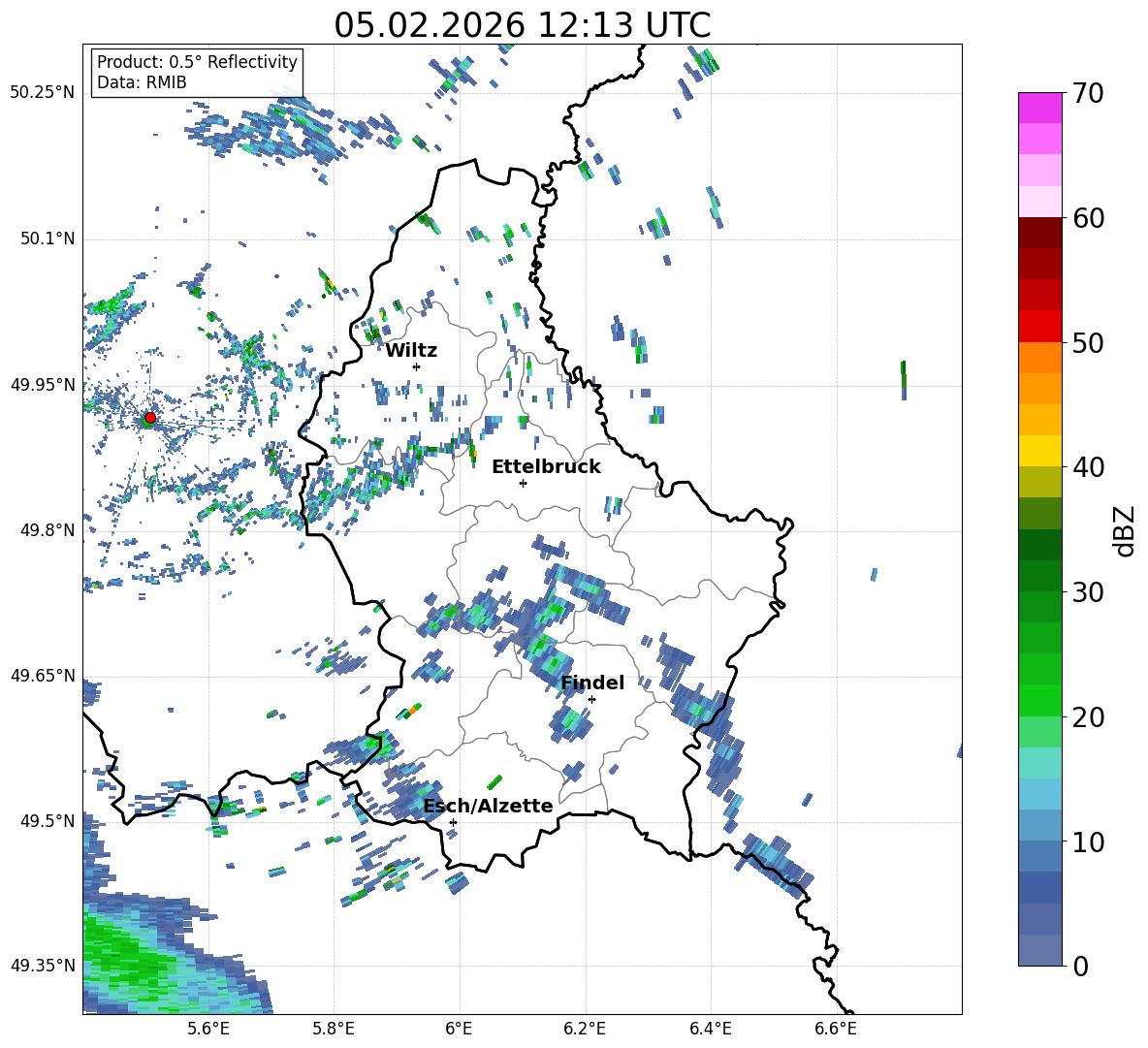The image size is (1148, 1048).
Task: Pick the magenta swatch at colorbar top
Action: pos(1040,108)
